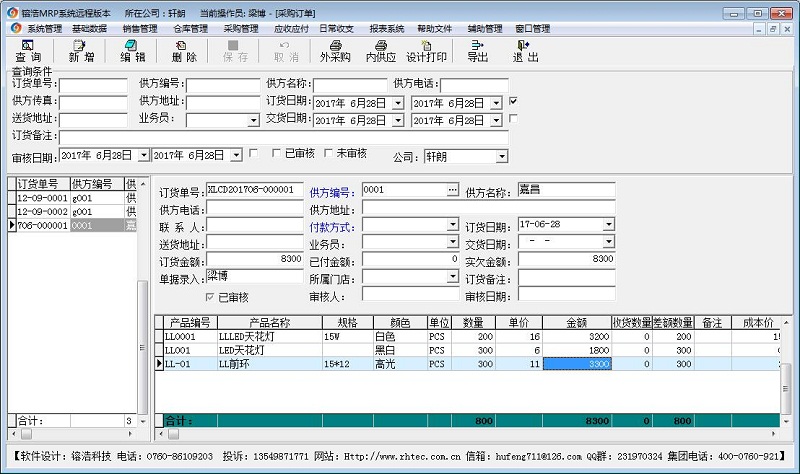The width and height of the screenshot is (800, 474).
Task: Minimize the inner child window
Action: tap(759, 29)
